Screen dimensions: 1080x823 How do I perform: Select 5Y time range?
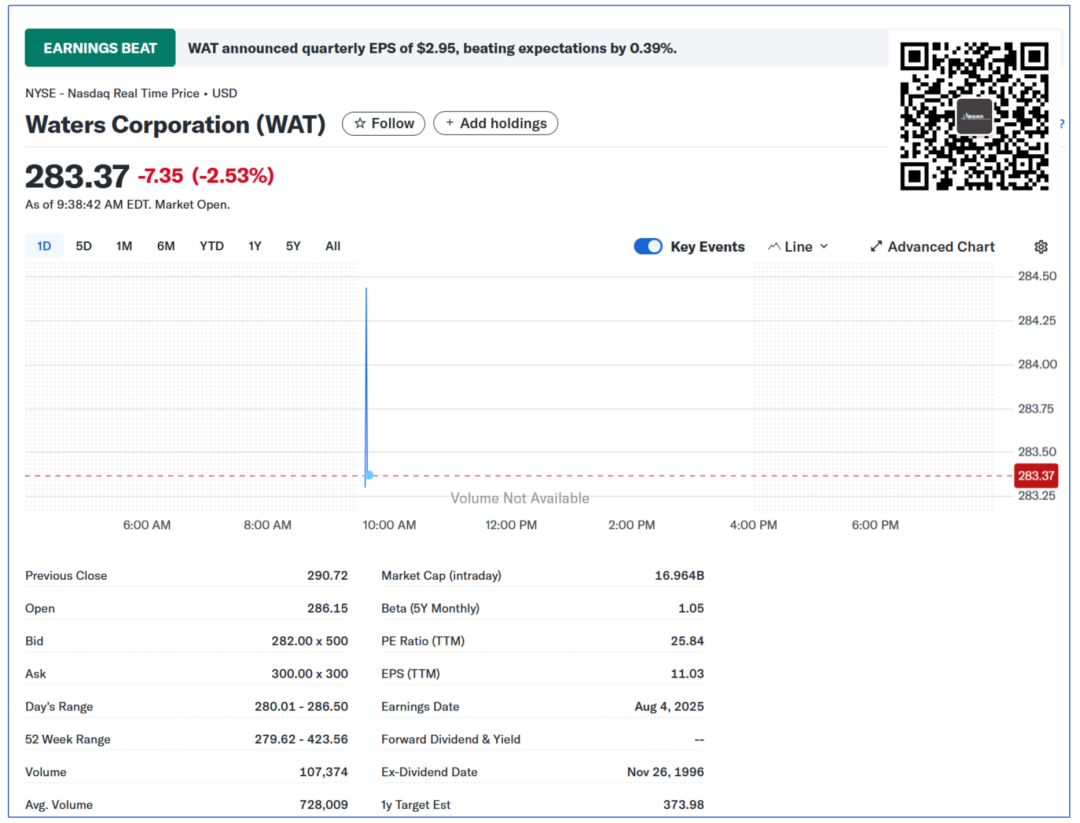[293, 246]
